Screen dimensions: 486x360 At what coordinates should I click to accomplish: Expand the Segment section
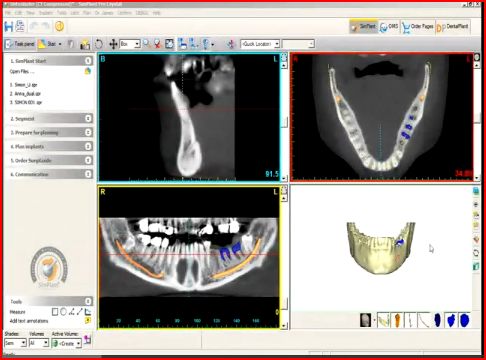[88, 118]
